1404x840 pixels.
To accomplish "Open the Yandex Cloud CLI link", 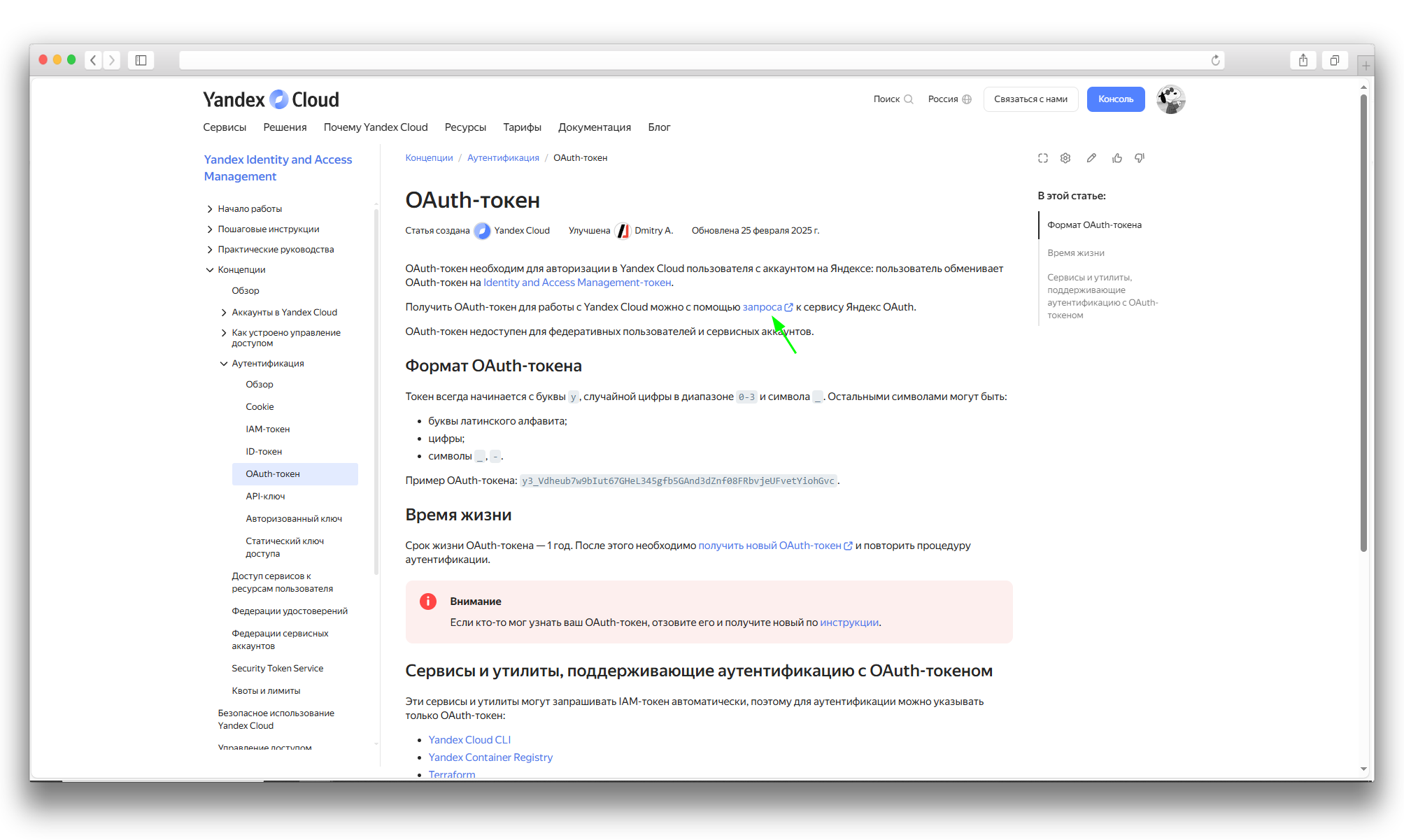I will pos(469,740).
